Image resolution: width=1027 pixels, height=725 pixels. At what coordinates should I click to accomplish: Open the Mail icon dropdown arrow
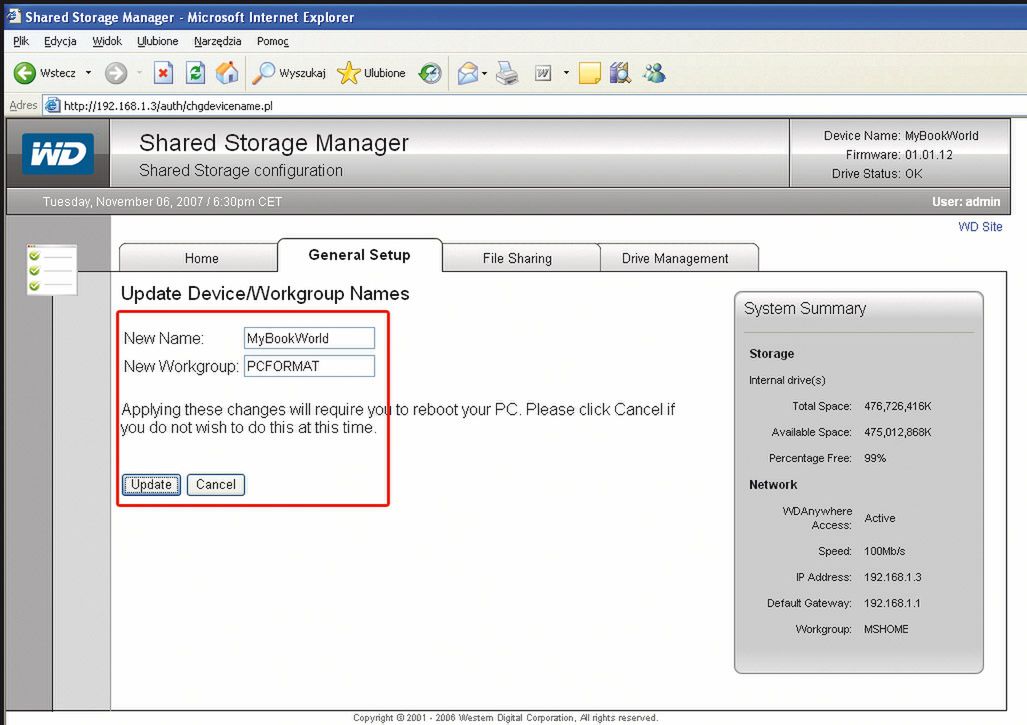point(485,73)
